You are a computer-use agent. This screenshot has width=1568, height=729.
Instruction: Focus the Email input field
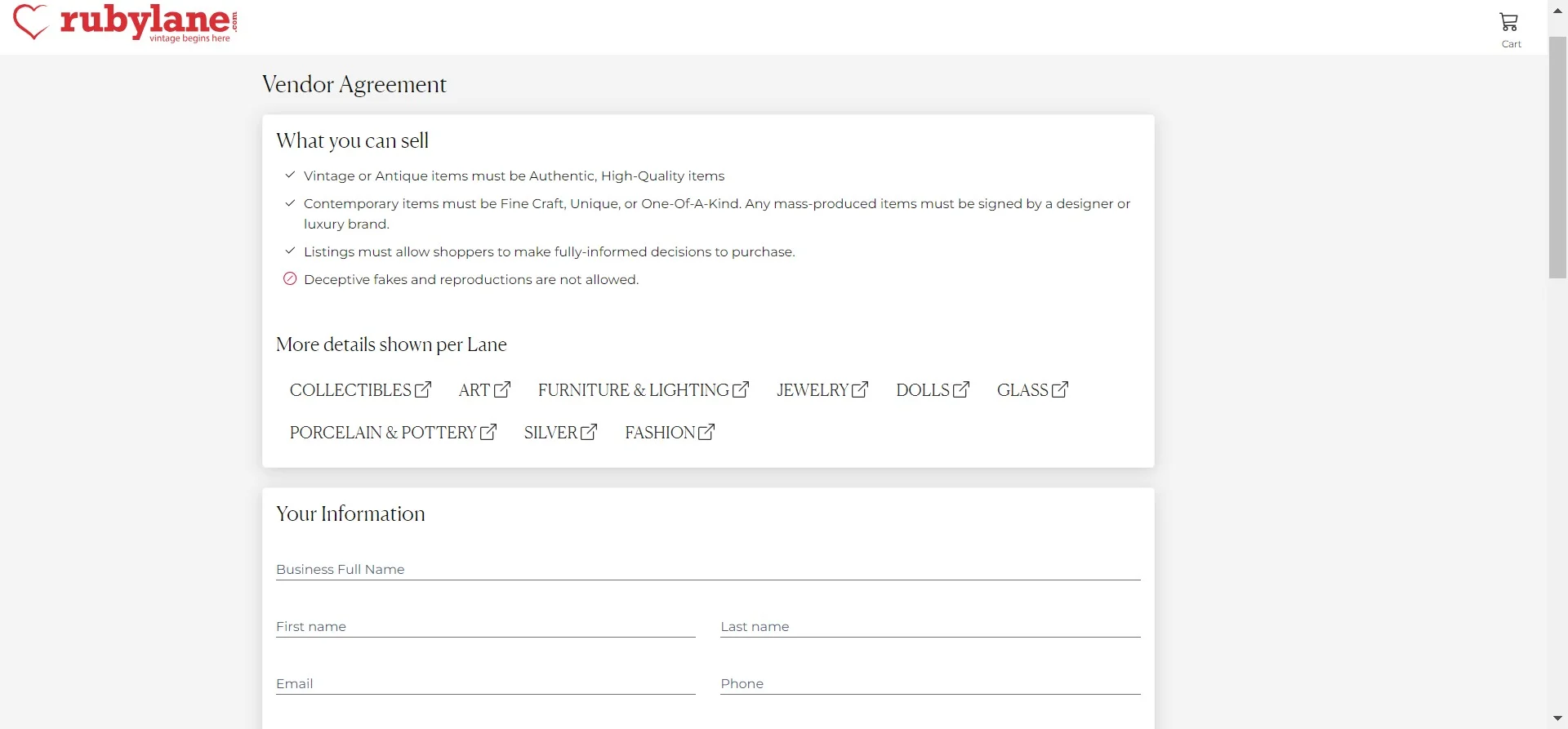pos(486,683)
